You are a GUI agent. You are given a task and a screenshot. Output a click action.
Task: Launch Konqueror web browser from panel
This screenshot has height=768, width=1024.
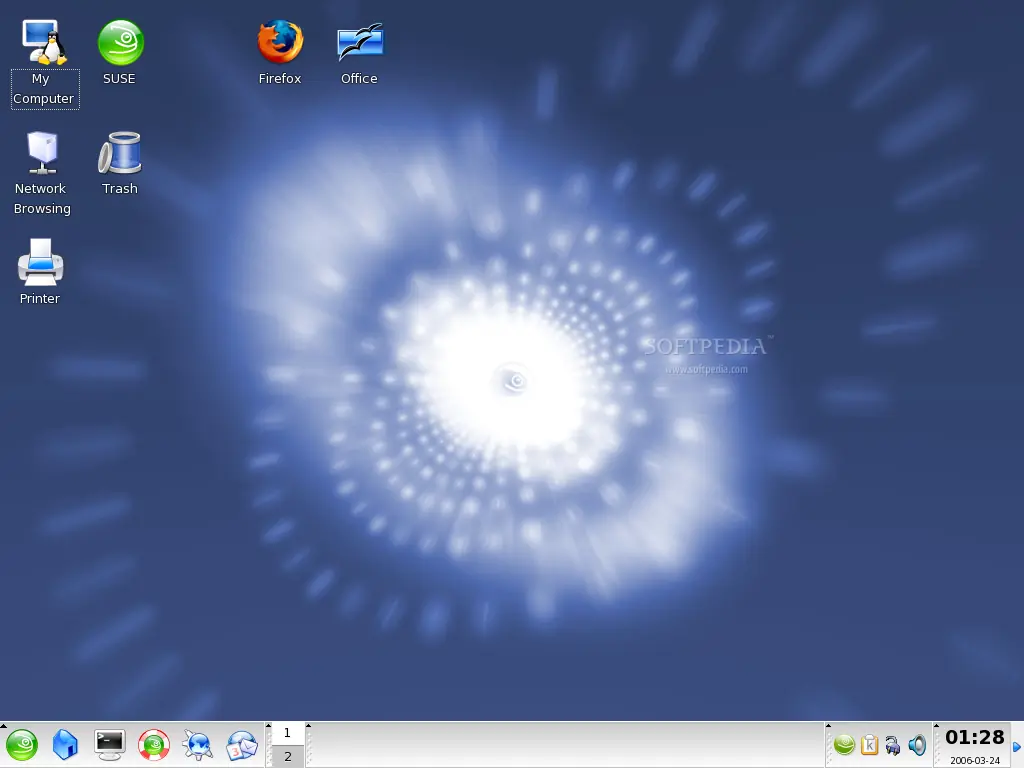pos(198,745)
